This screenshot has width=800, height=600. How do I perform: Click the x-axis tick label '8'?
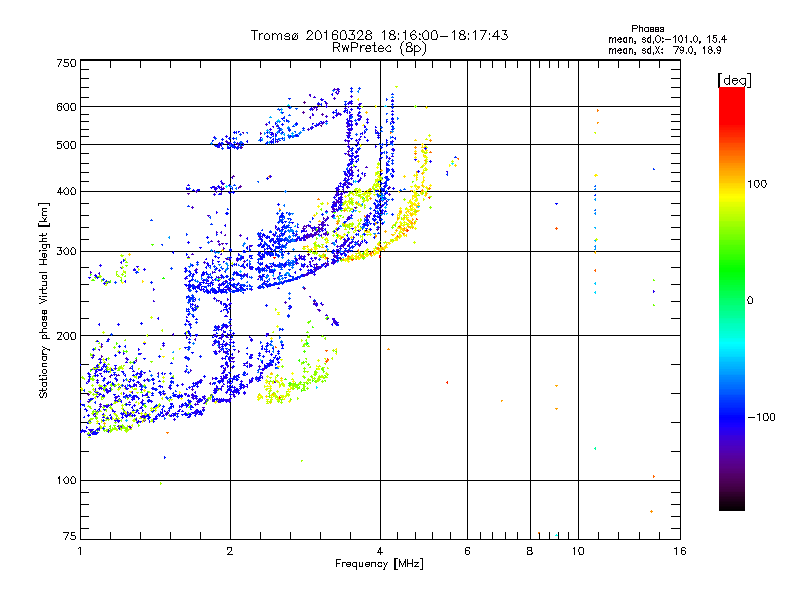tap(530, 551)
